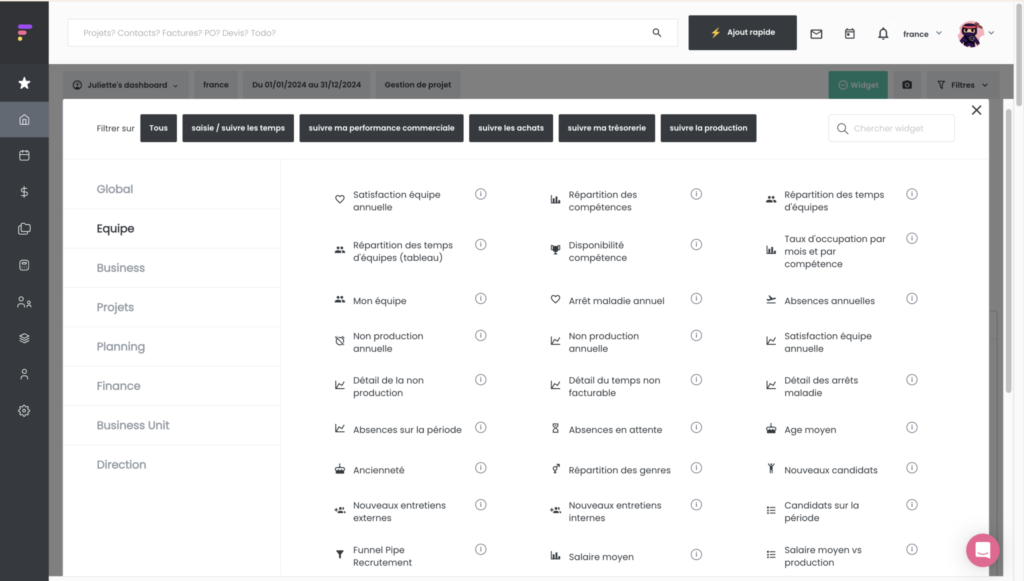Image resolution: width=1024 pixels, height=581 pixels.
Task: Click the camera snapshot icon
Action: pos(907,85)
